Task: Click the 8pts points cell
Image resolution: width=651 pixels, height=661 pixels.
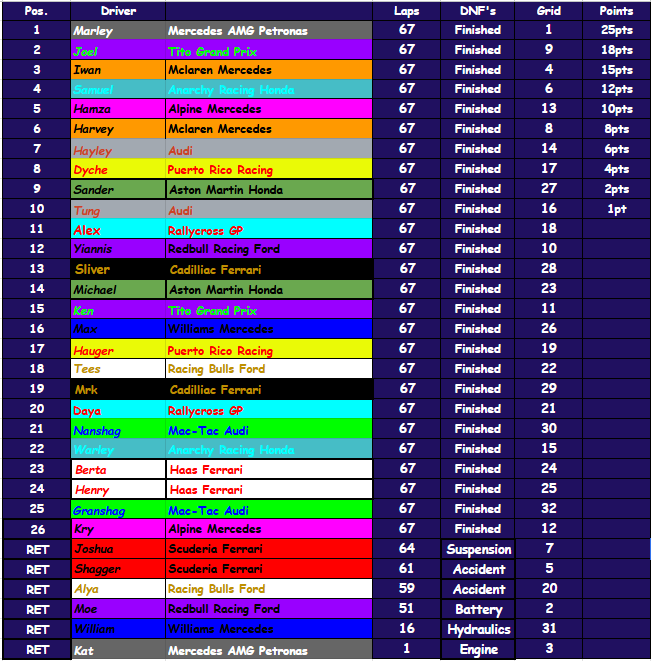Action: [x=616, y=129]
